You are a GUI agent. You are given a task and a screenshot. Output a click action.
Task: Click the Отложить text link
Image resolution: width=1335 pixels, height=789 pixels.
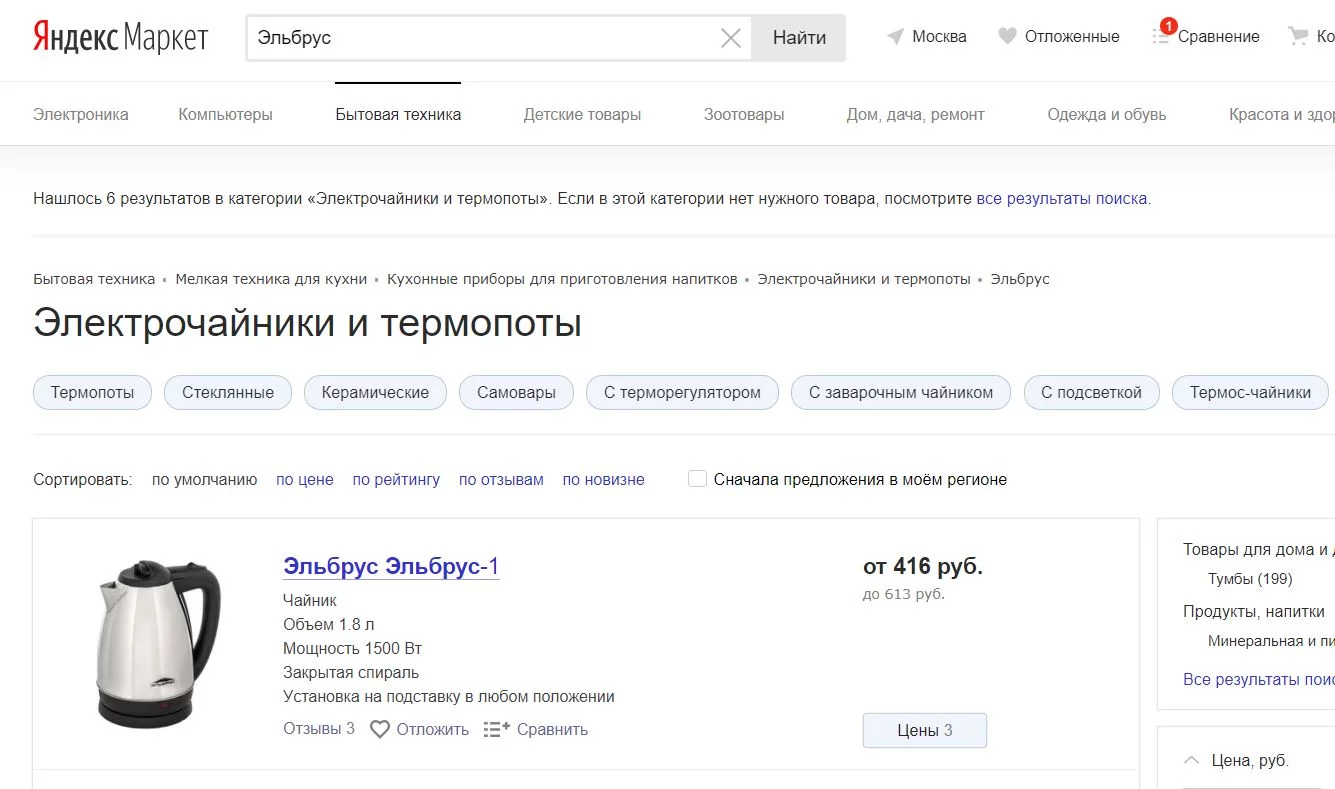pyautogui.click(x=432, y=730)
